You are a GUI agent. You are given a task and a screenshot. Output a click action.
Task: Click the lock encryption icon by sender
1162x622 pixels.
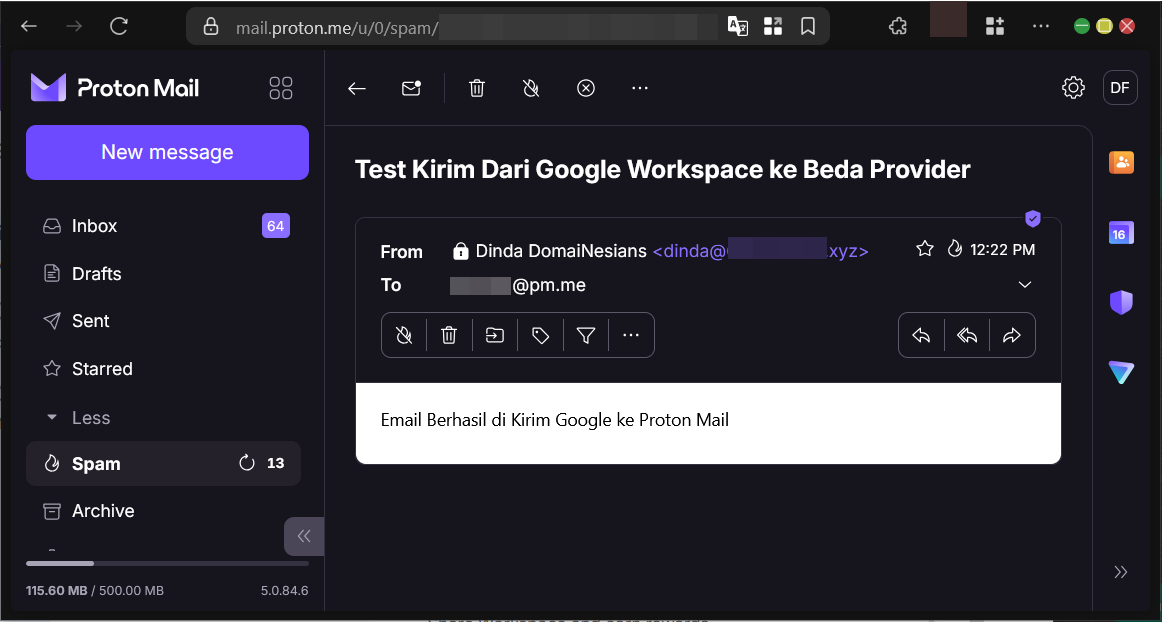pos(460,251)
